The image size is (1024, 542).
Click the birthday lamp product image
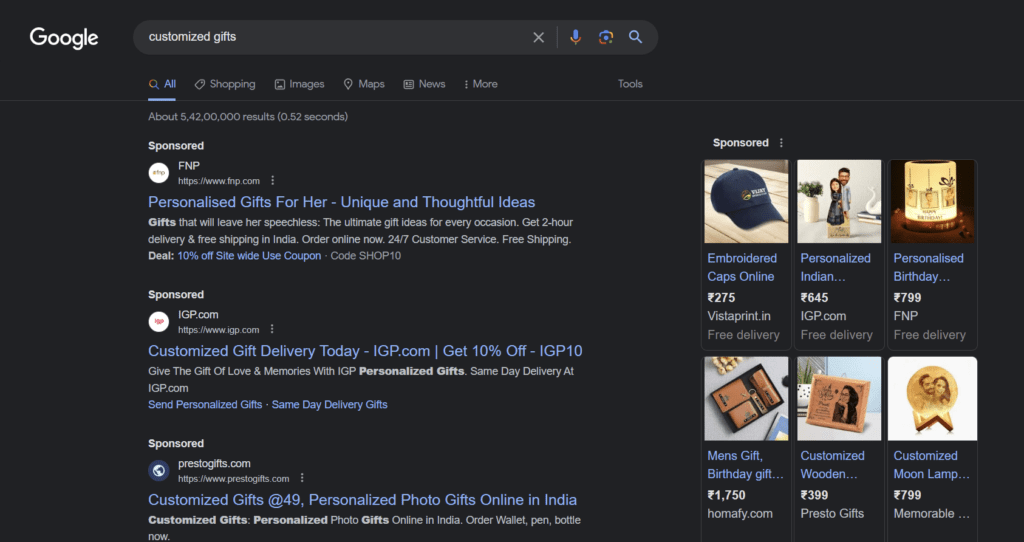(933, 202)
